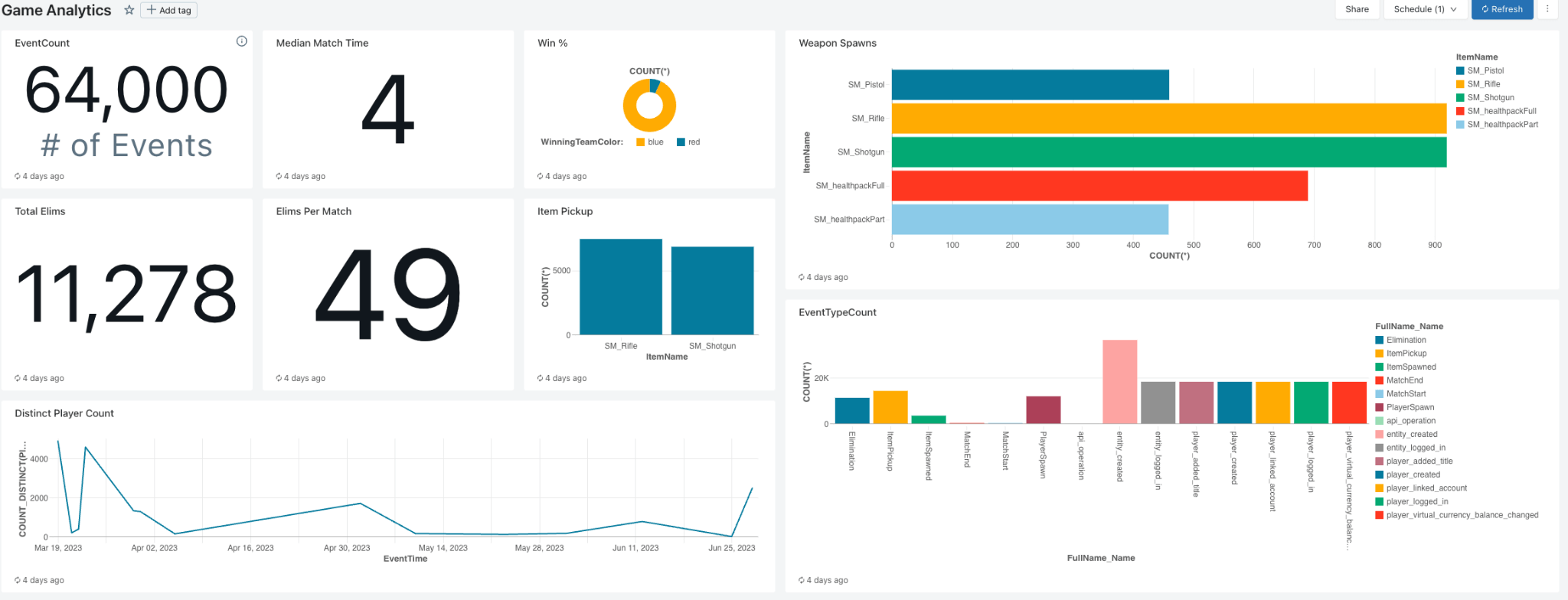Click EventTypeCount refresh timestamp icon

coord(802,580)
